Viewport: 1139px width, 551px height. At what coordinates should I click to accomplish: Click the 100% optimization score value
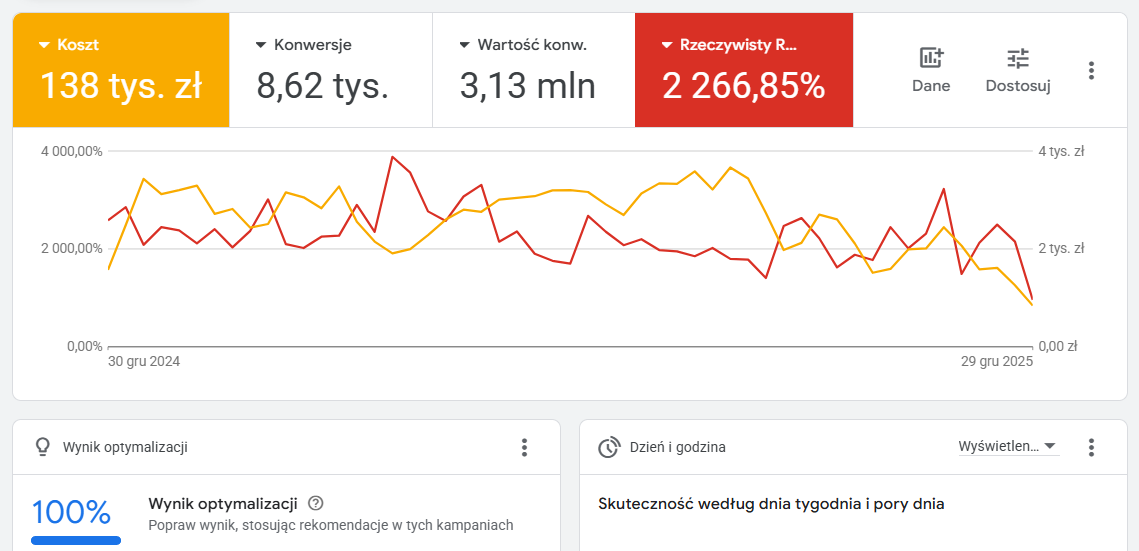click(71, 513)
